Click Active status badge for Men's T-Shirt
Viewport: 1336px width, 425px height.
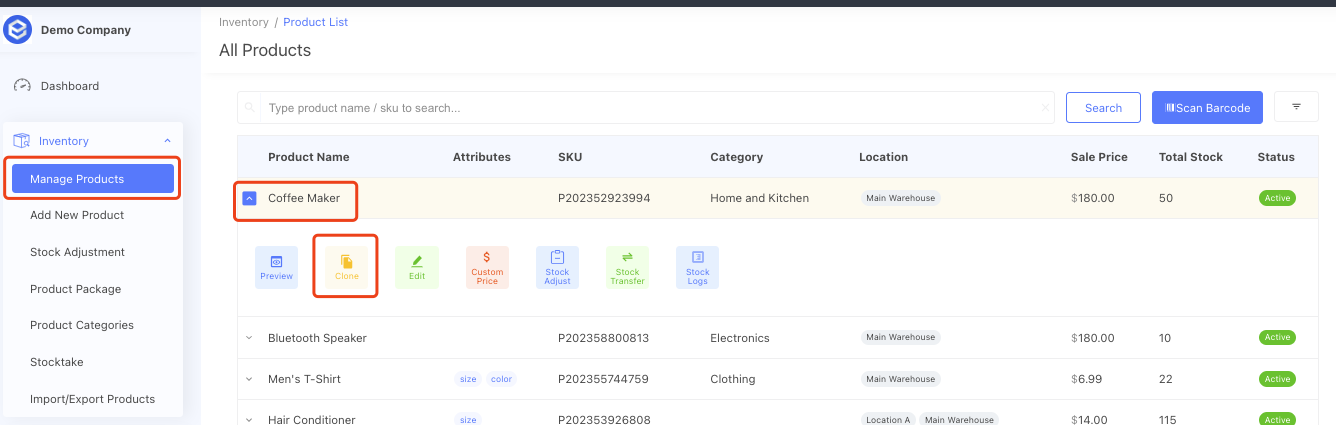point(1277,379)
